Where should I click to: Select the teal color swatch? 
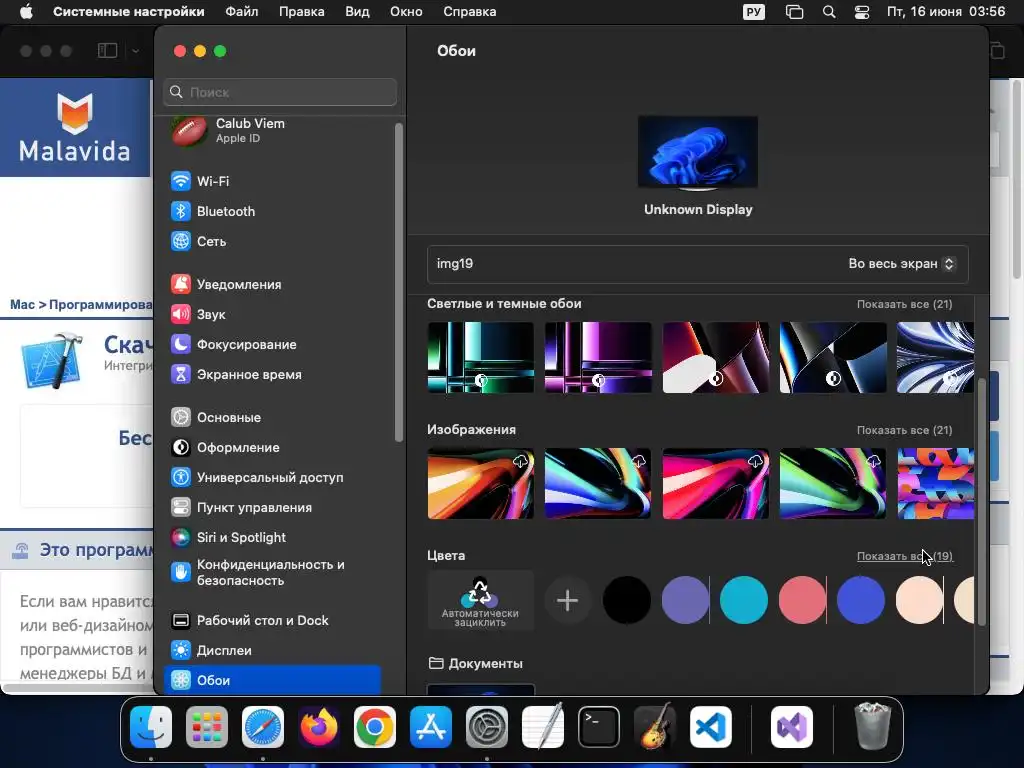[744, 600]
